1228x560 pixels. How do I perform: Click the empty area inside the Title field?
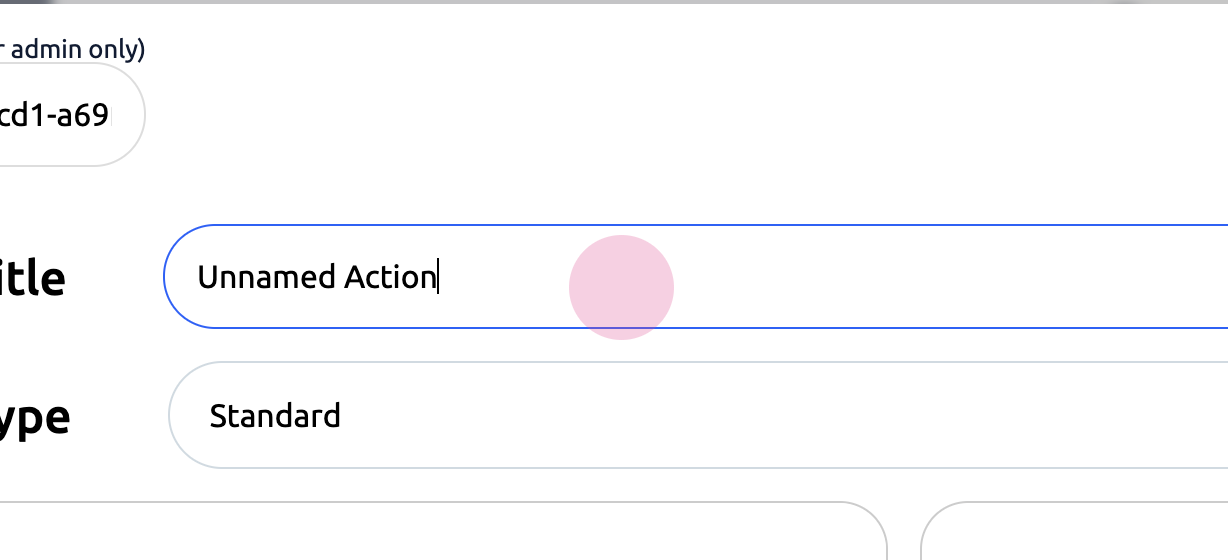(900, 277)
